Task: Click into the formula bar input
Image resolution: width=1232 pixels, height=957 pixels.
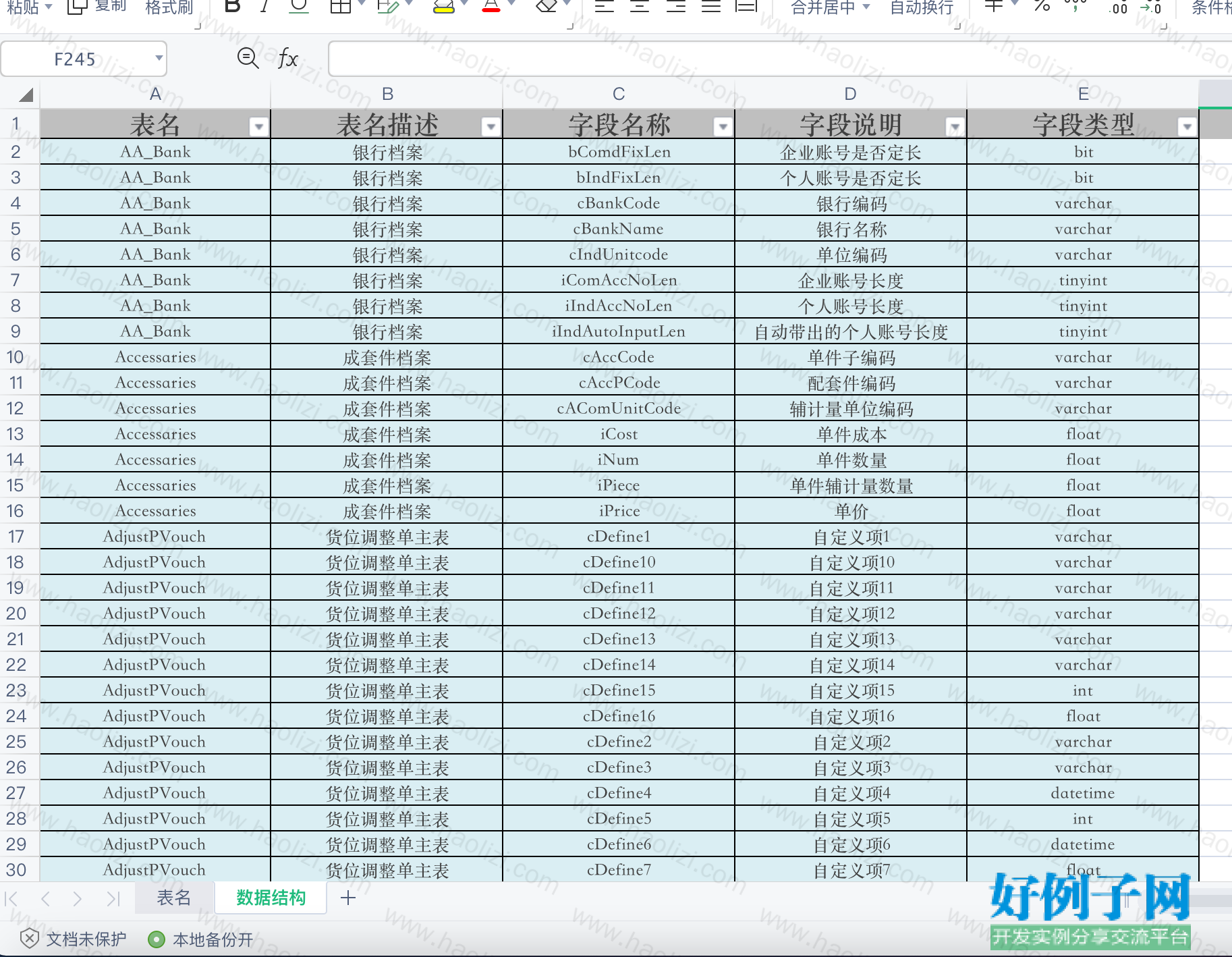Action: (x=780, y=59)
